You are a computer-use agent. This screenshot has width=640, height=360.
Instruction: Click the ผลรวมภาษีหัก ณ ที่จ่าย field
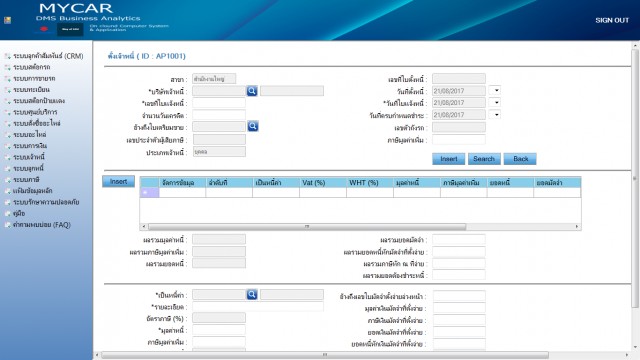pos(459,264)
